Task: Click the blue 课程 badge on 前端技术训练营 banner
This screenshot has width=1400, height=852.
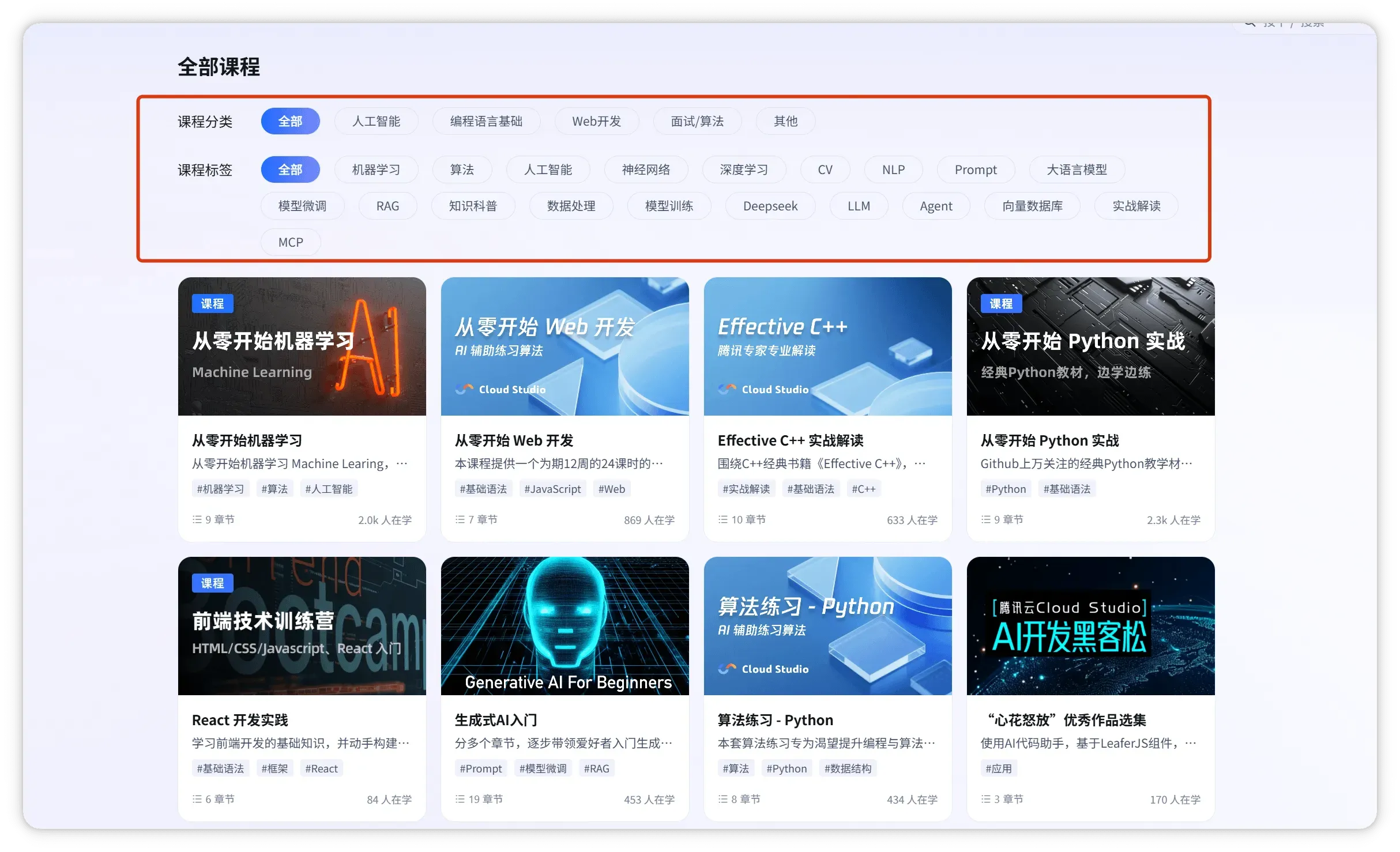Action: [x=212, y=583]
